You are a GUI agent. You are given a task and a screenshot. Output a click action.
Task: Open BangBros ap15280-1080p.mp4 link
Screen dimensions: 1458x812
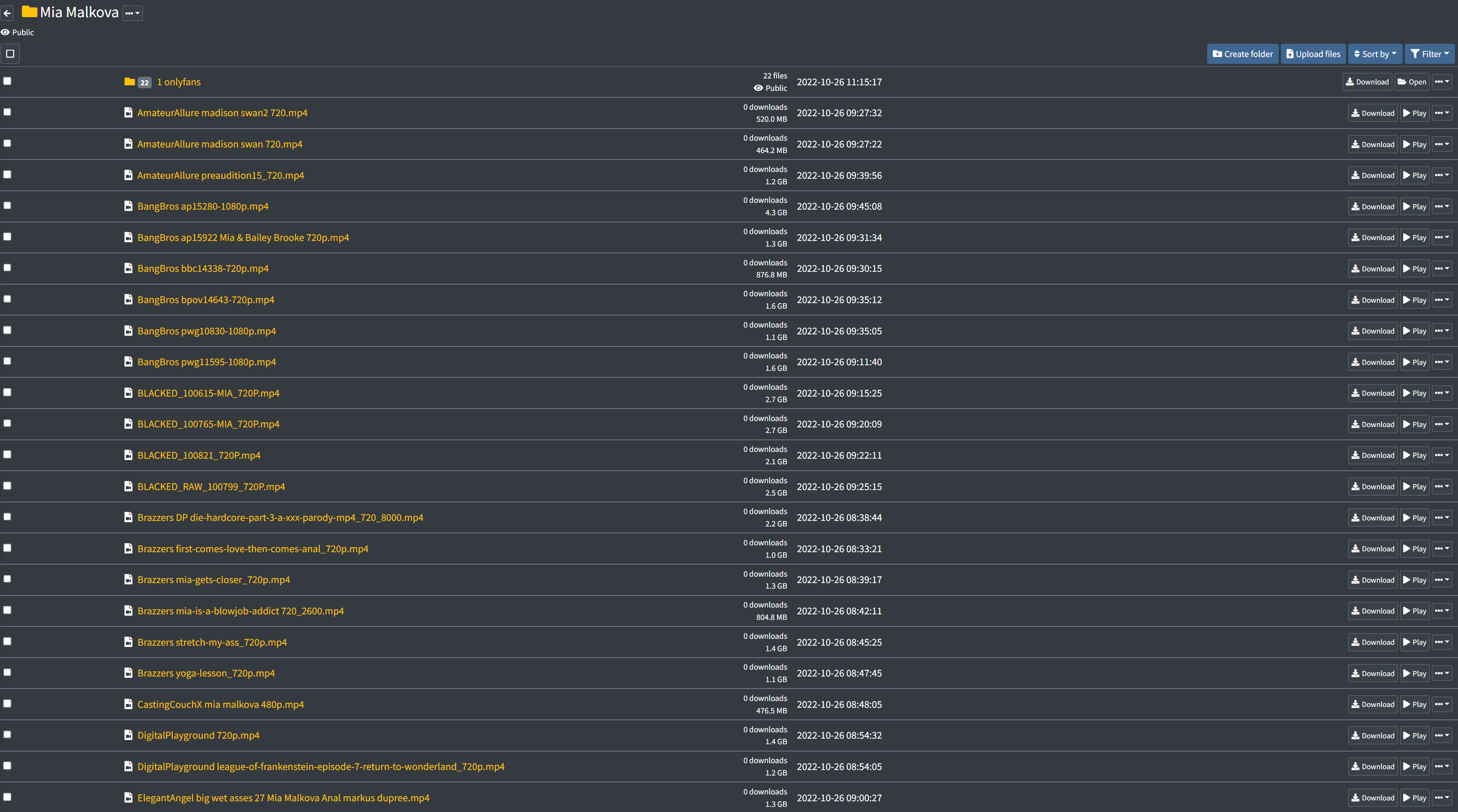tap(203, 207)
